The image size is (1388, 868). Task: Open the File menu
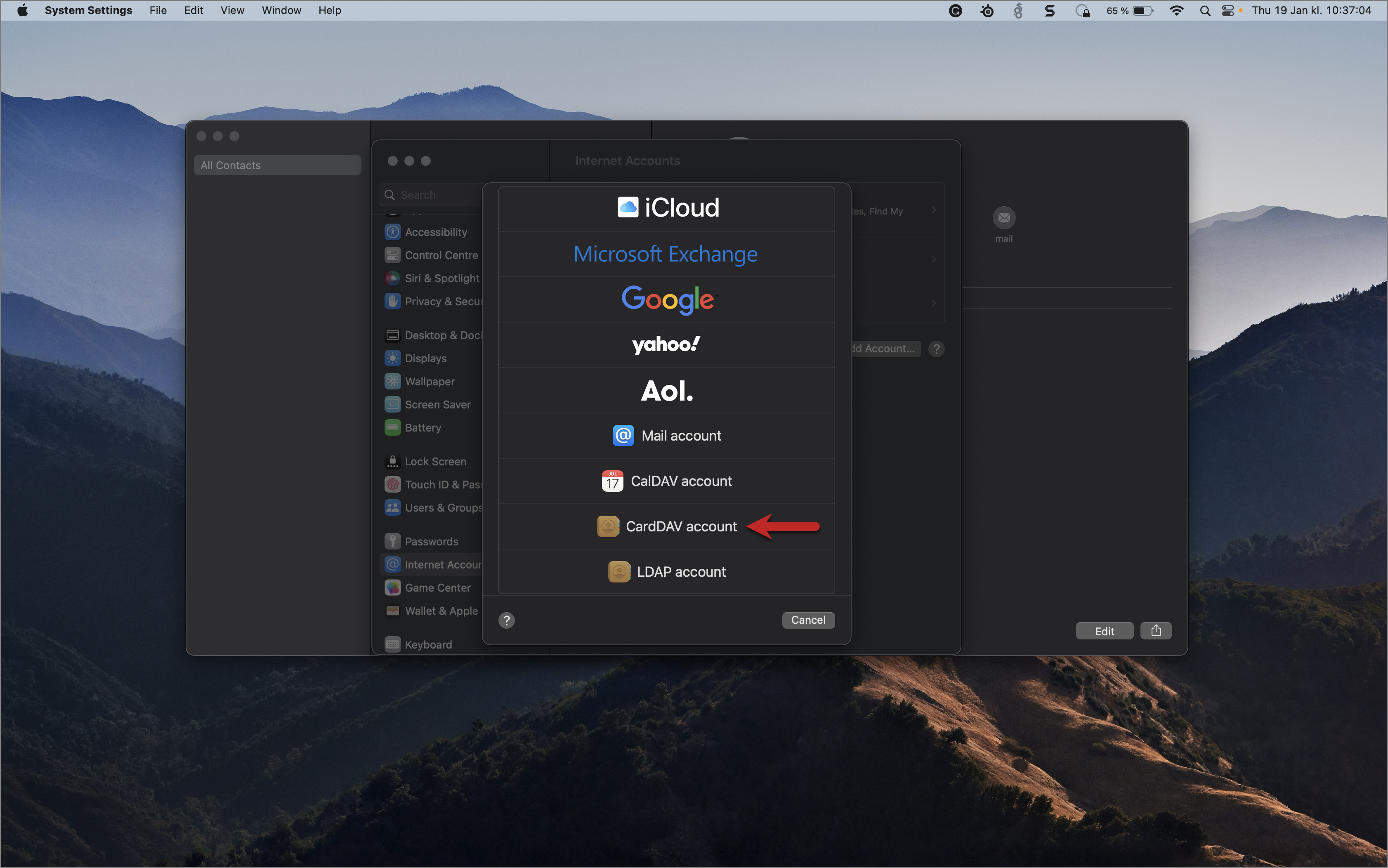coord(158,10)
